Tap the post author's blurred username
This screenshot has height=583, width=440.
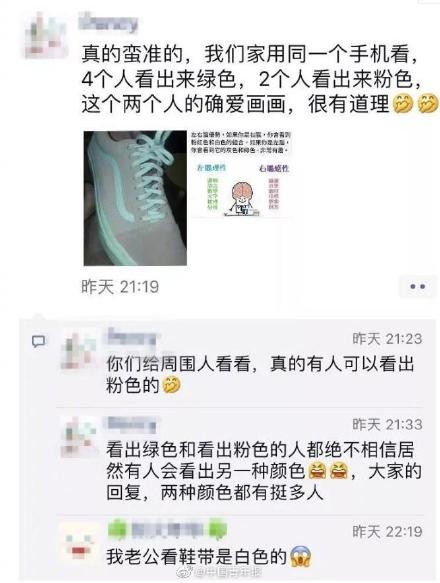pos(108,22)
